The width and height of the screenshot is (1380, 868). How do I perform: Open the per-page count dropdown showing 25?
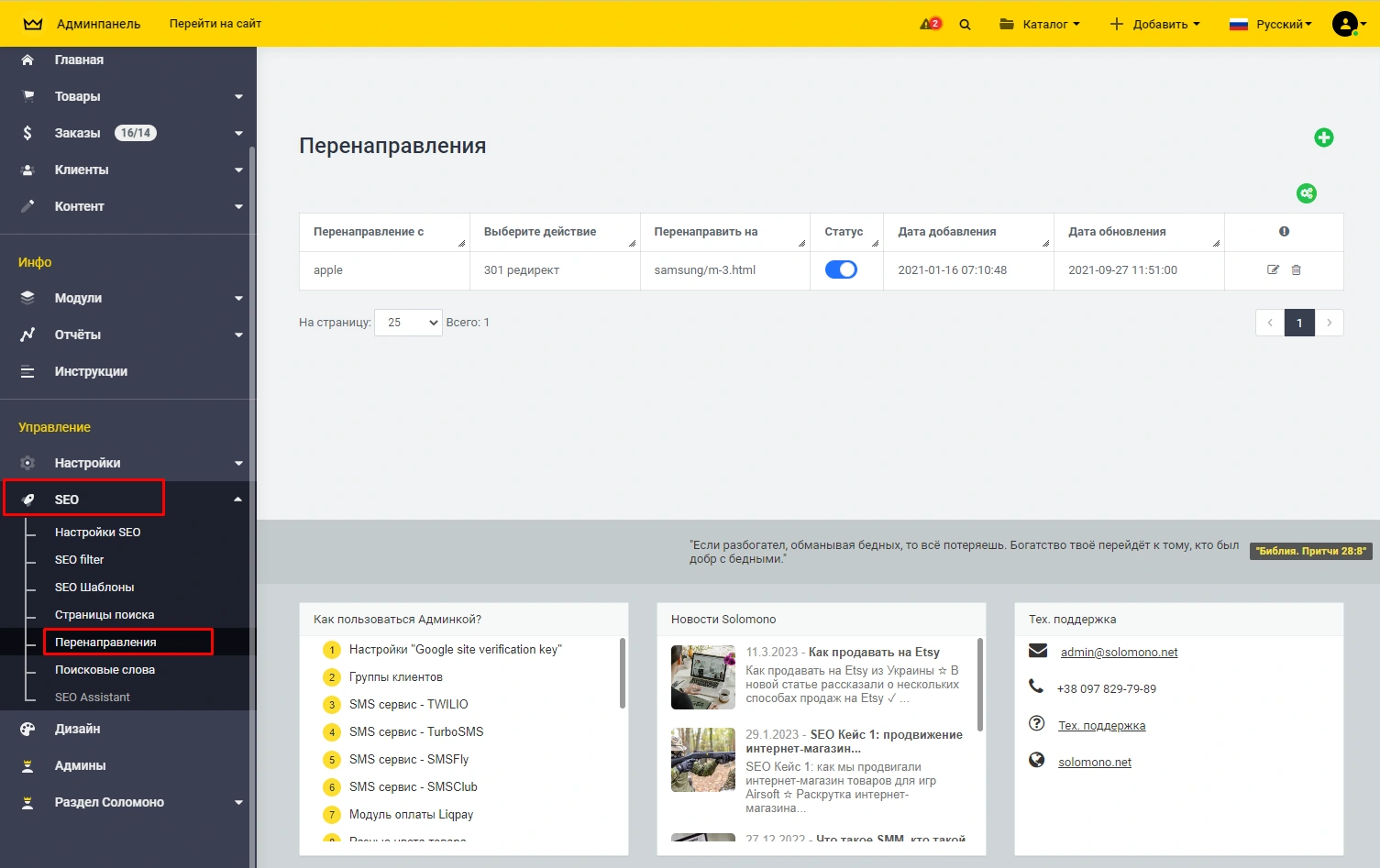point(408,323)
